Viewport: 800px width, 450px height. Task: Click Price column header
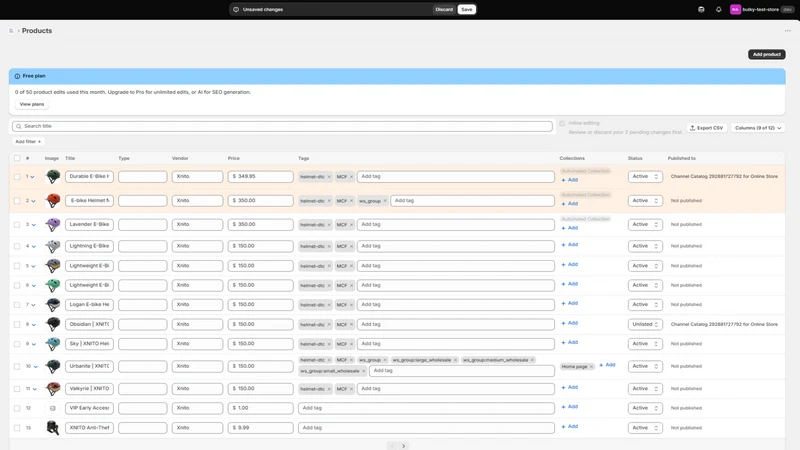pyautogui.click(x=234, y=158)
